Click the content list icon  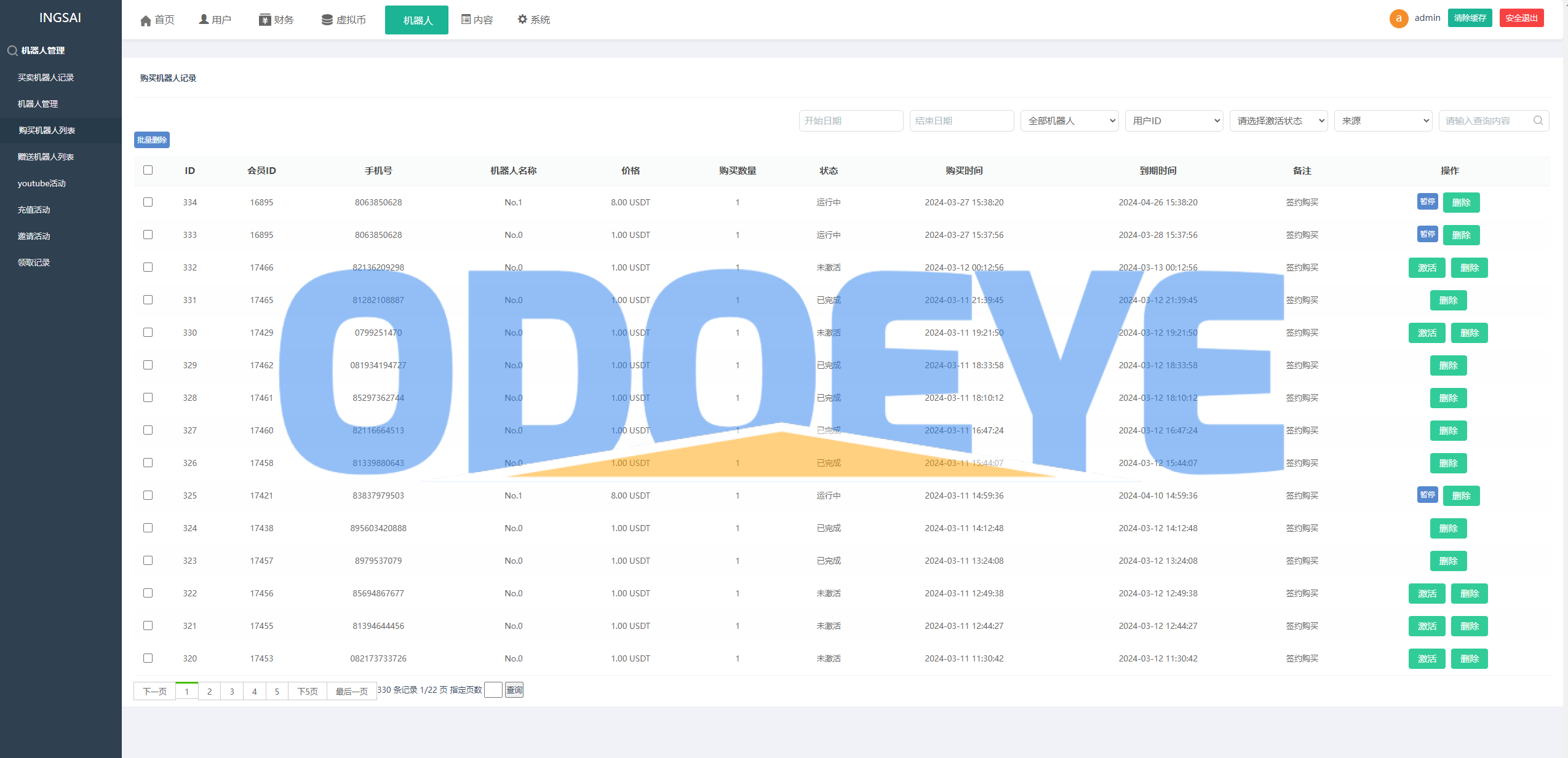point(466,20)
